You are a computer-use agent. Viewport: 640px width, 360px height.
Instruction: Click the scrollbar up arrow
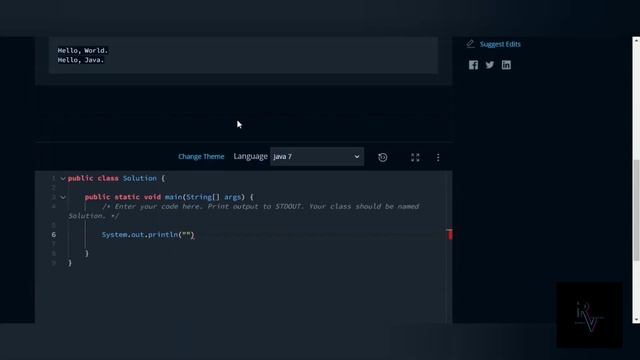pyautogui.click(x=636, y=41)
